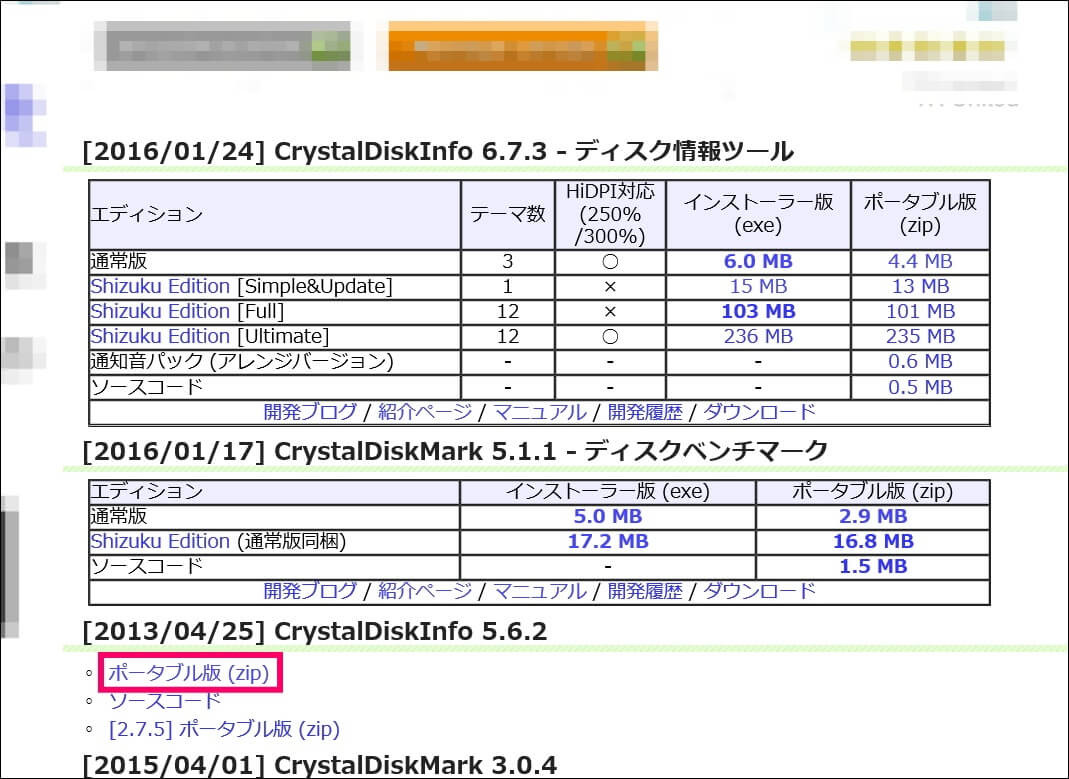The image size is (1069, 779).
Task: Click theme count 12 in Shizuku Full row
Action: (x=507, y=311)
